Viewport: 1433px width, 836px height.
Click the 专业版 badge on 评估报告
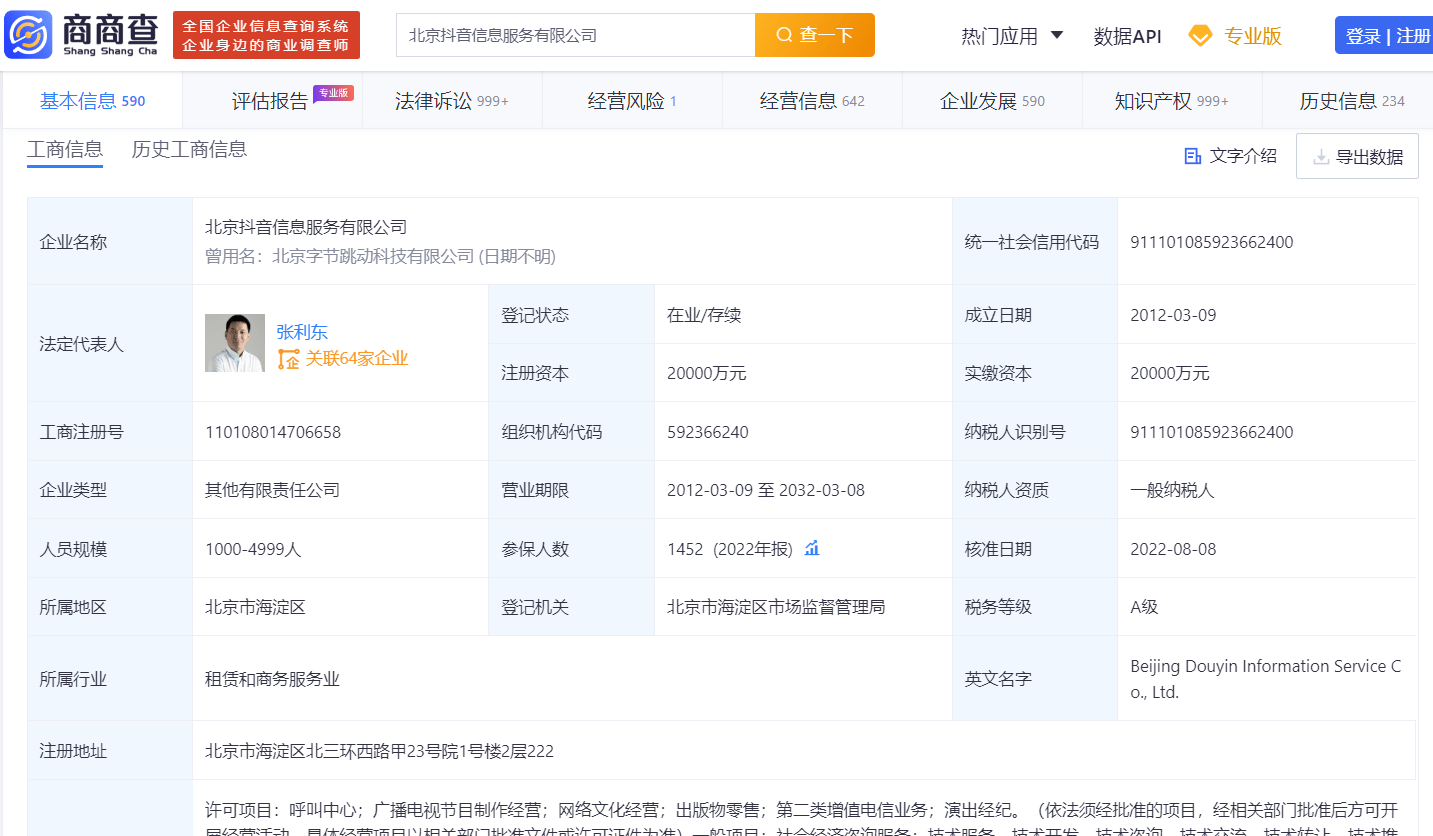point(333,93)
